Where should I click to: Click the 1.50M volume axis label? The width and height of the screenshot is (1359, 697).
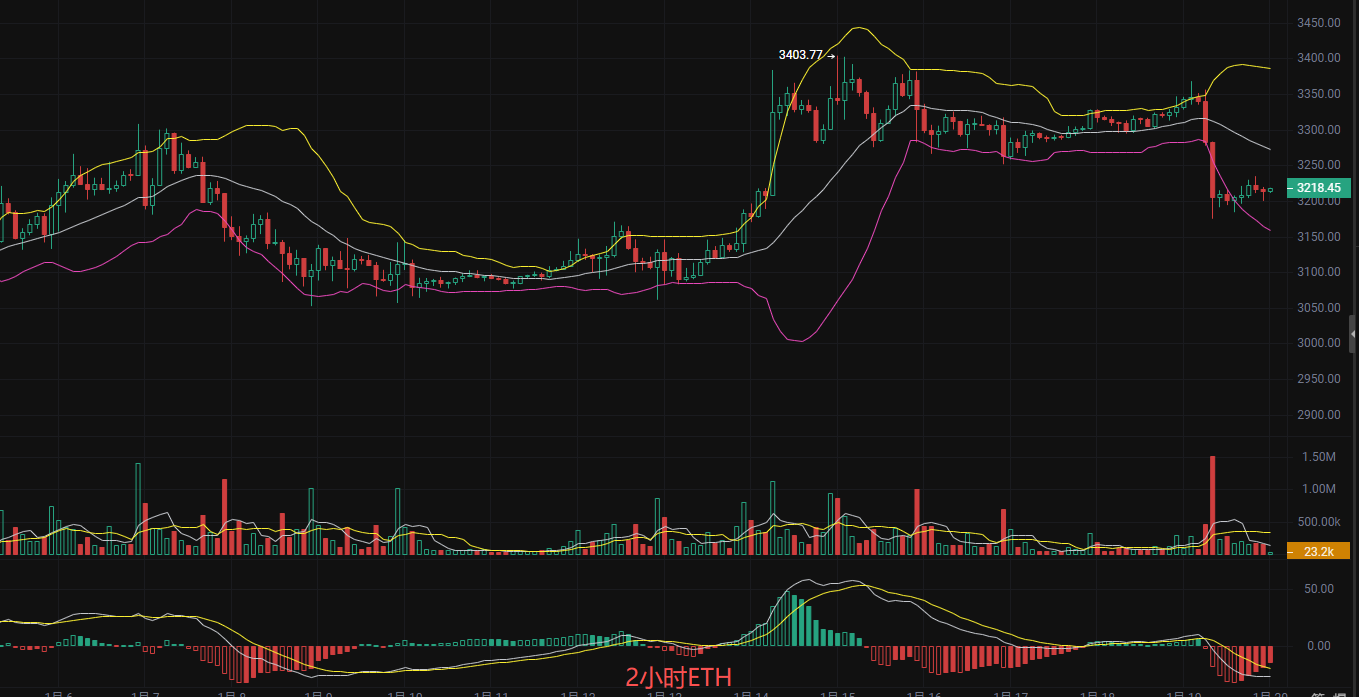tap(1318, 457)
